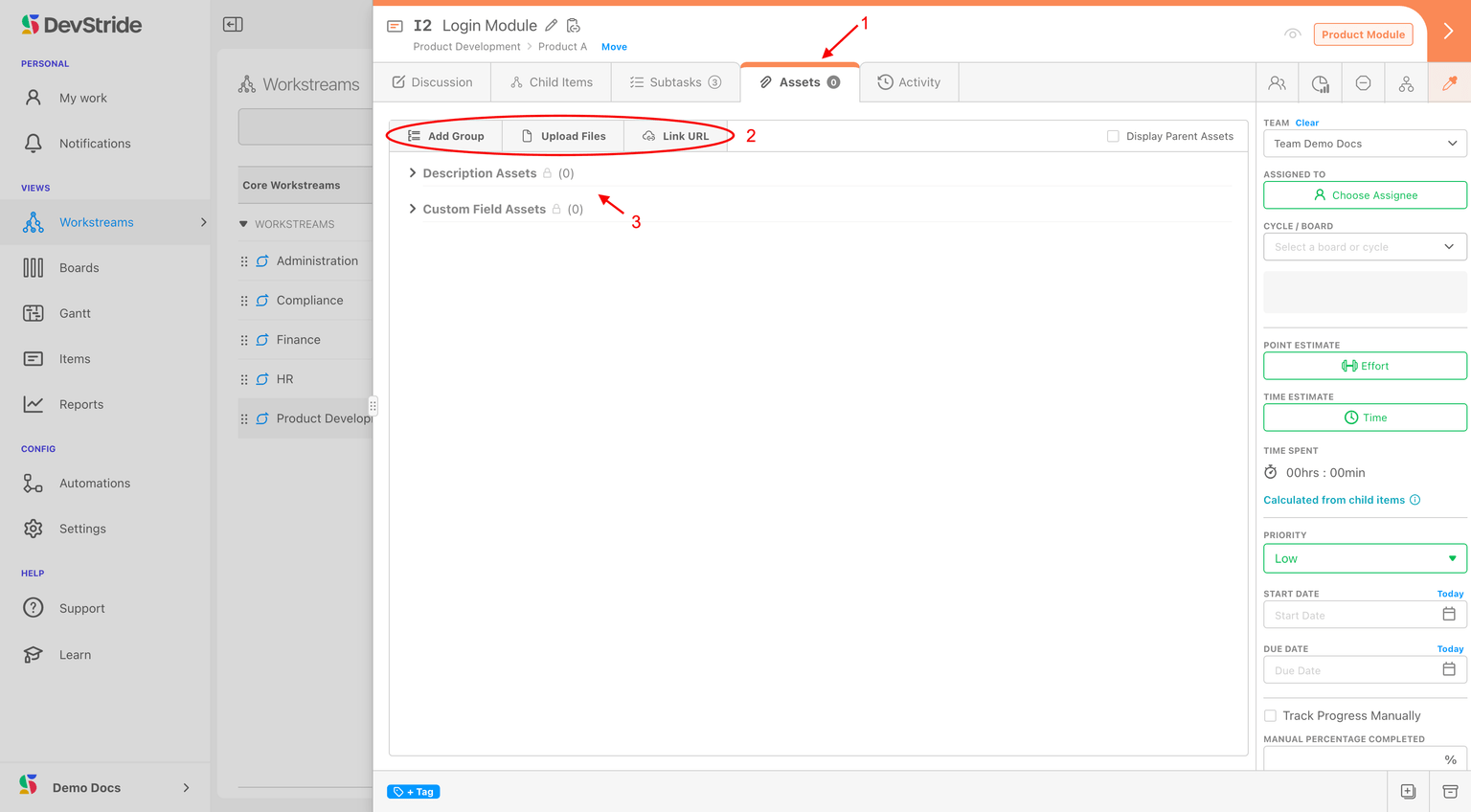Open the Low priority dropdown
The height and width of the screenshot is (812, 1471).
1365,558
